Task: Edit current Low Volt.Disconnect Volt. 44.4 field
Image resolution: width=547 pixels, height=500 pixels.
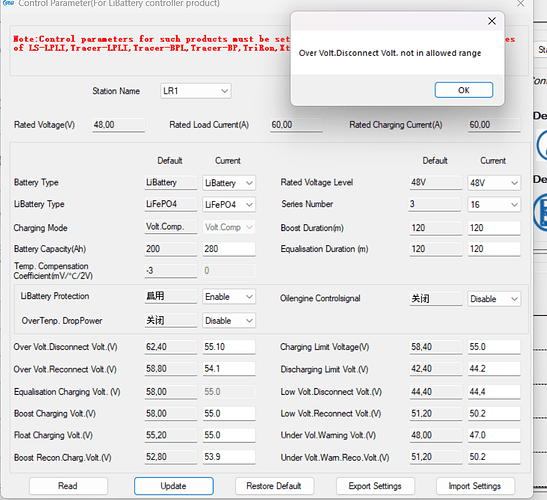Action: pos(494,392)
